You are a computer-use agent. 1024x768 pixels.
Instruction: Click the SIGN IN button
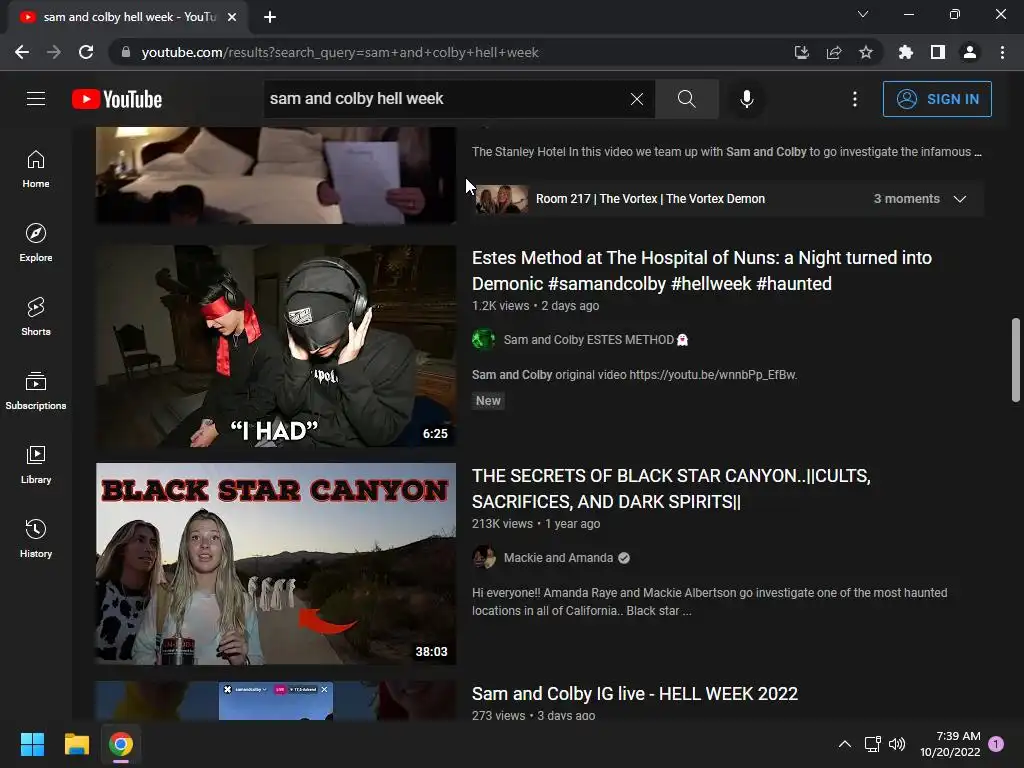click(x=936, y=99)
